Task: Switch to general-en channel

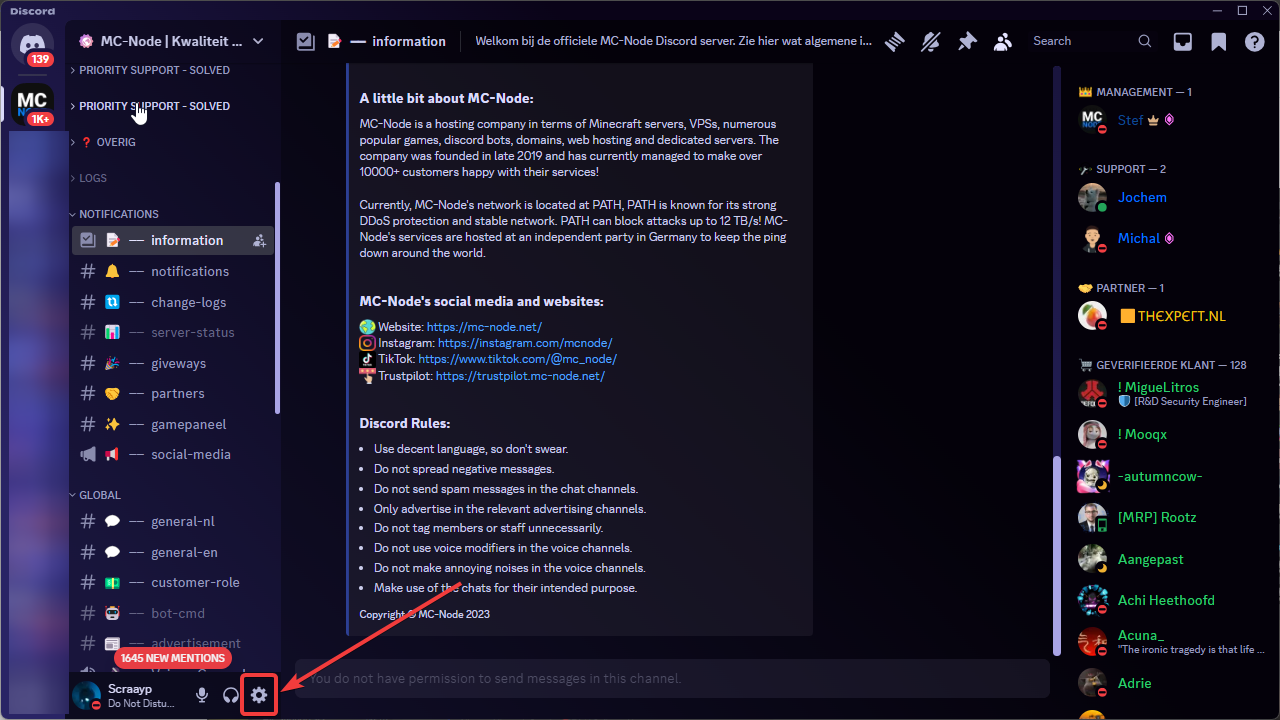Action: coord(173,552)
